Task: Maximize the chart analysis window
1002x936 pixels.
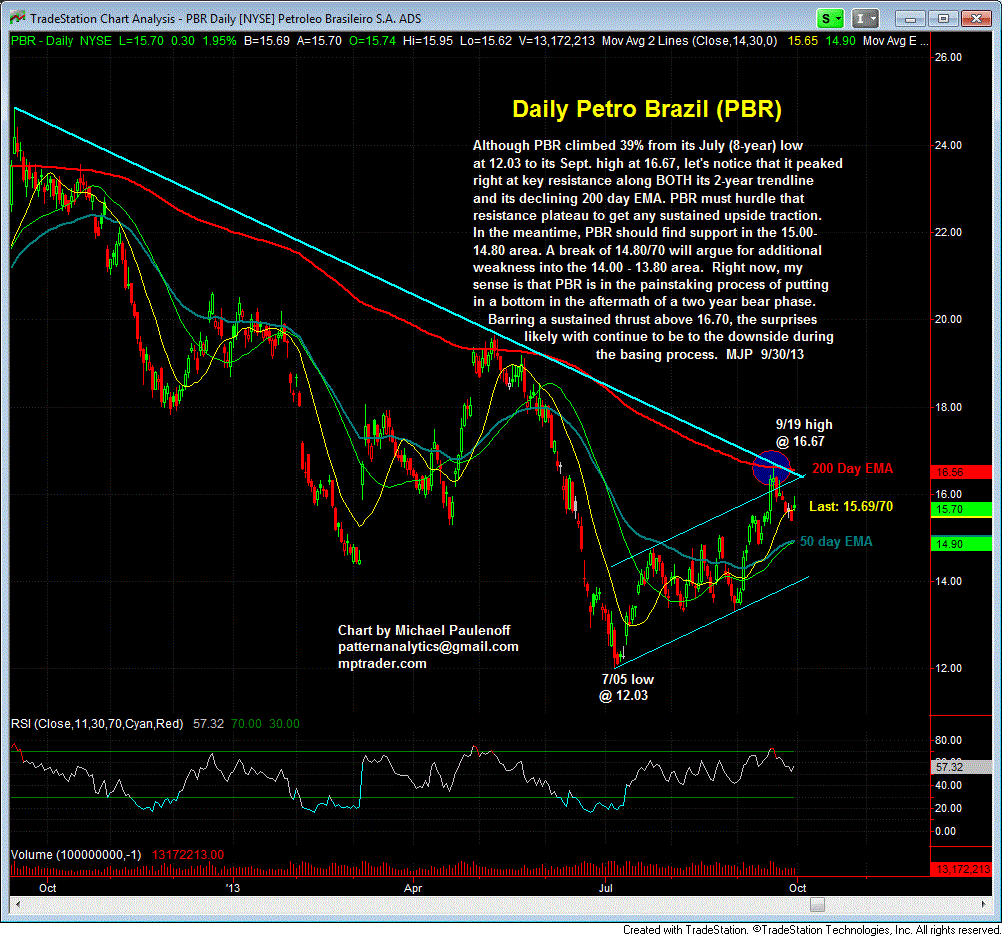Action: click(x=943, y=19)
